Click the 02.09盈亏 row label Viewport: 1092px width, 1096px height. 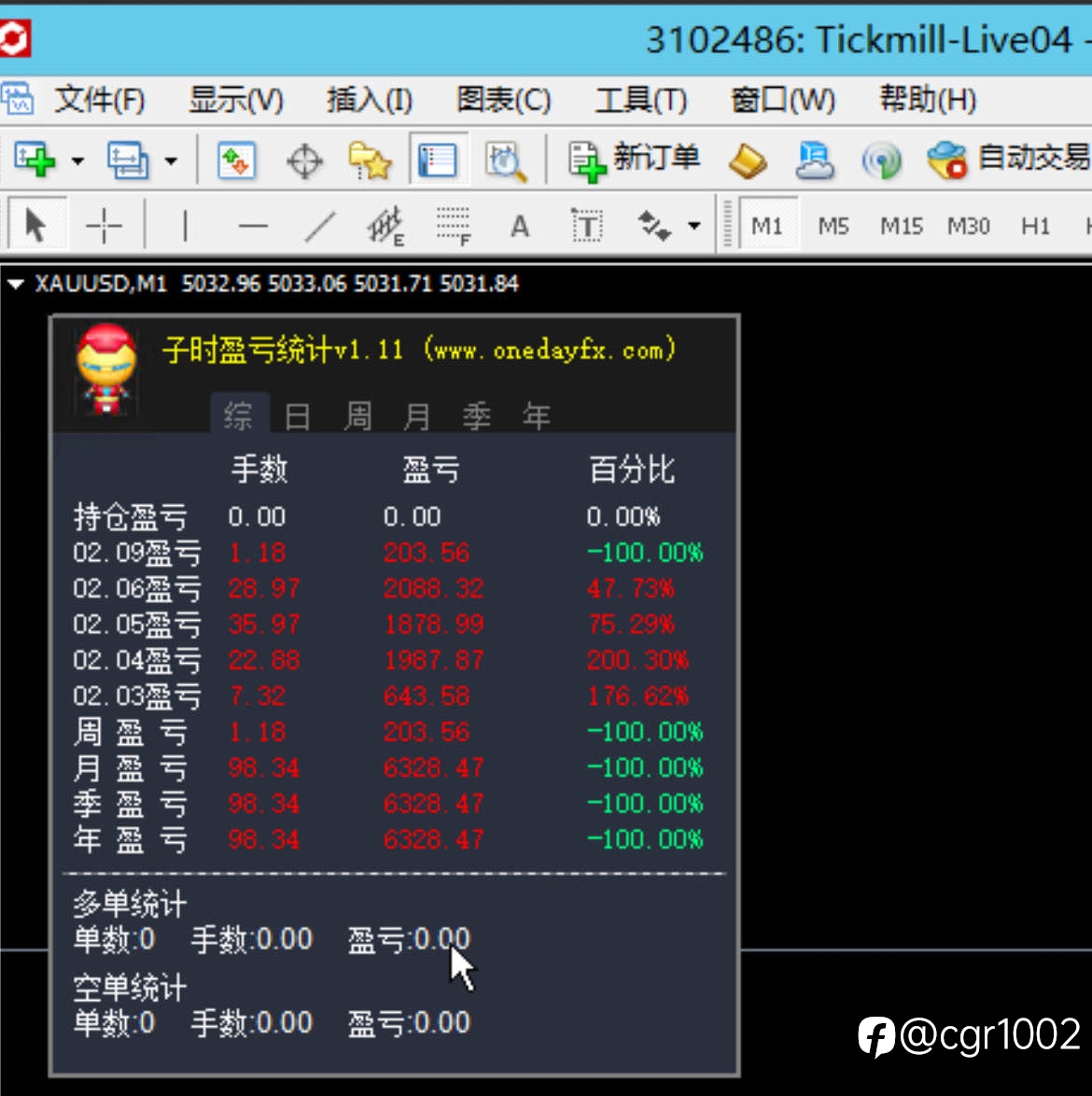click(137, 553)
